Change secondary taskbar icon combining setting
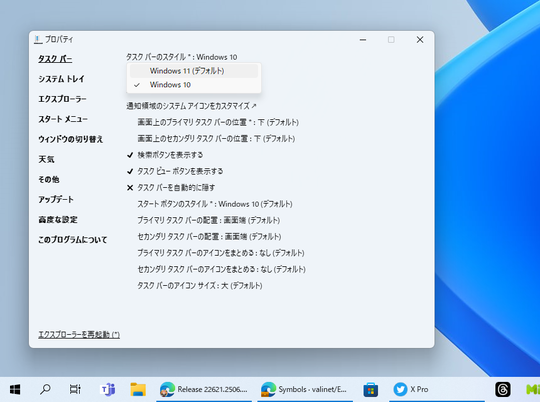This screenshot has width=540, height=402. tap(221, 269)
